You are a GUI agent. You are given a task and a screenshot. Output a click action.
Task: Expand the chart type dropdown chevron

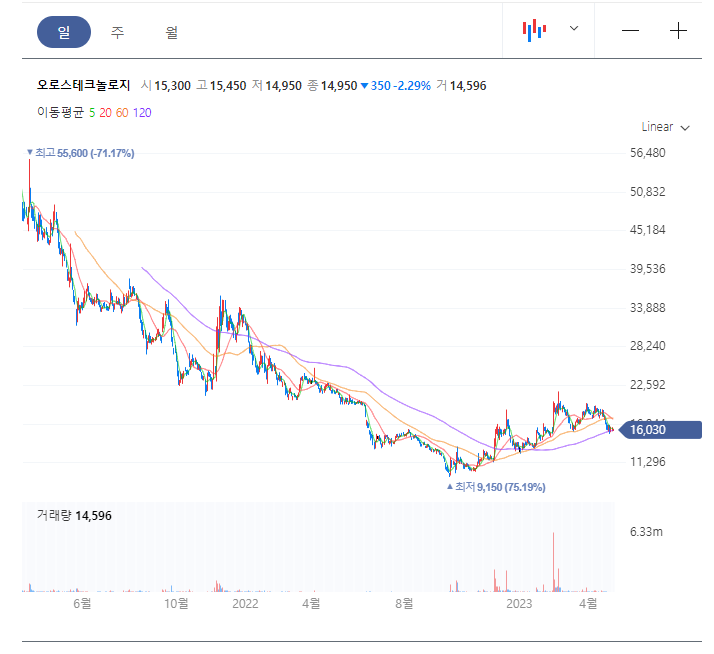tap(574, 28)
